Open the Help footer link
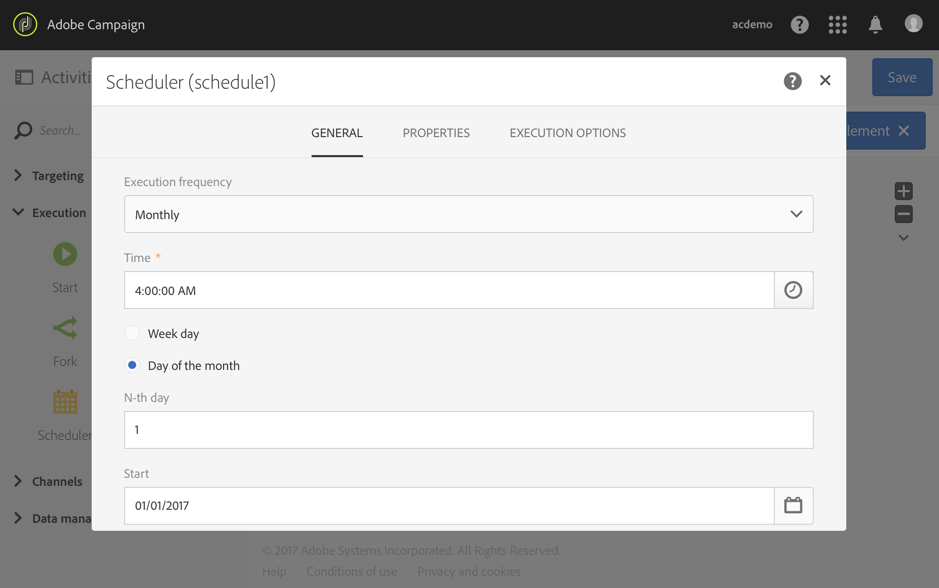 pyautogui.click(x=274, y=572)
